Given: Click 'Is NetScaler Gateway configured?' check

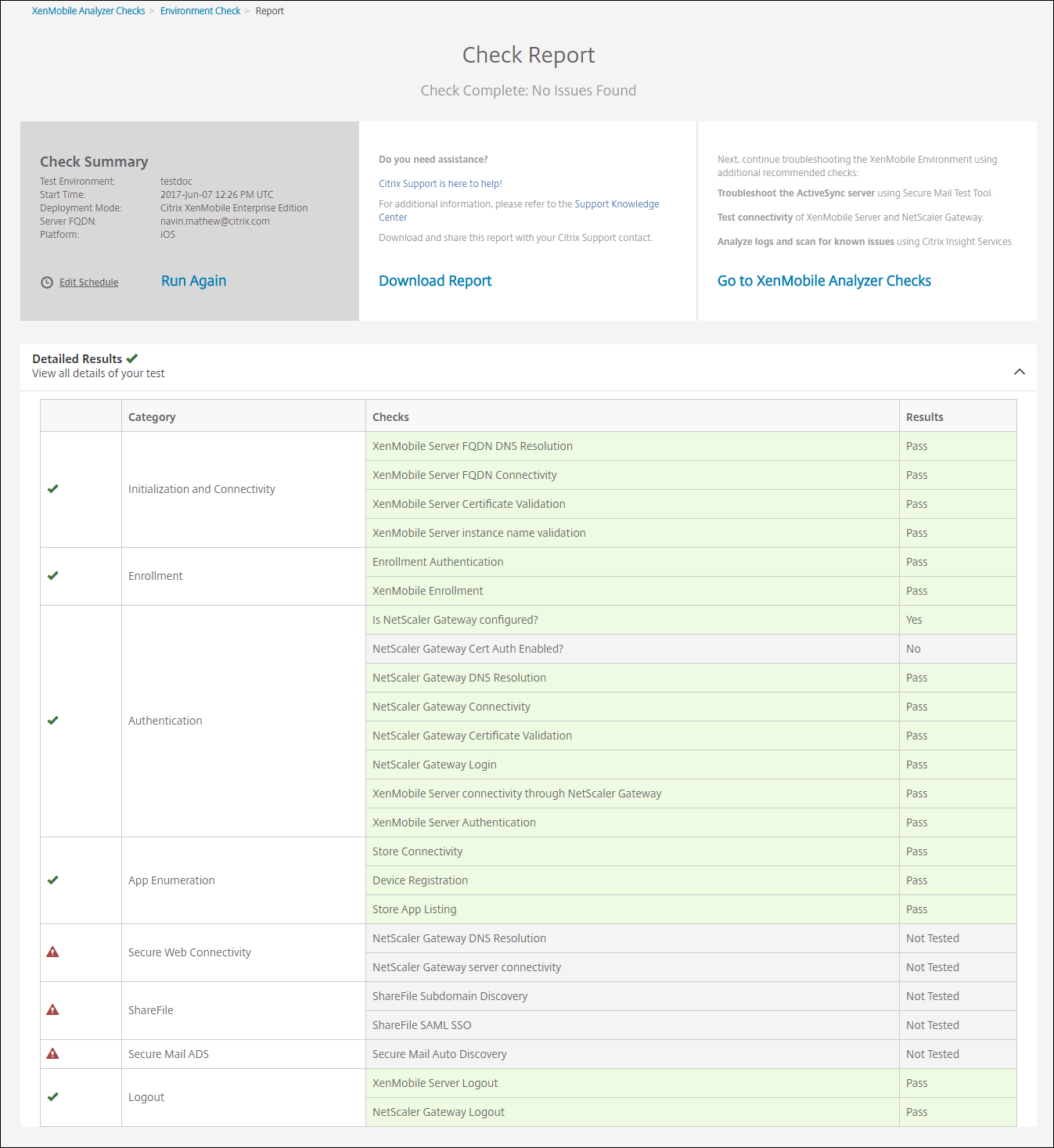Looking at the screenshot, I should (632, 620).
